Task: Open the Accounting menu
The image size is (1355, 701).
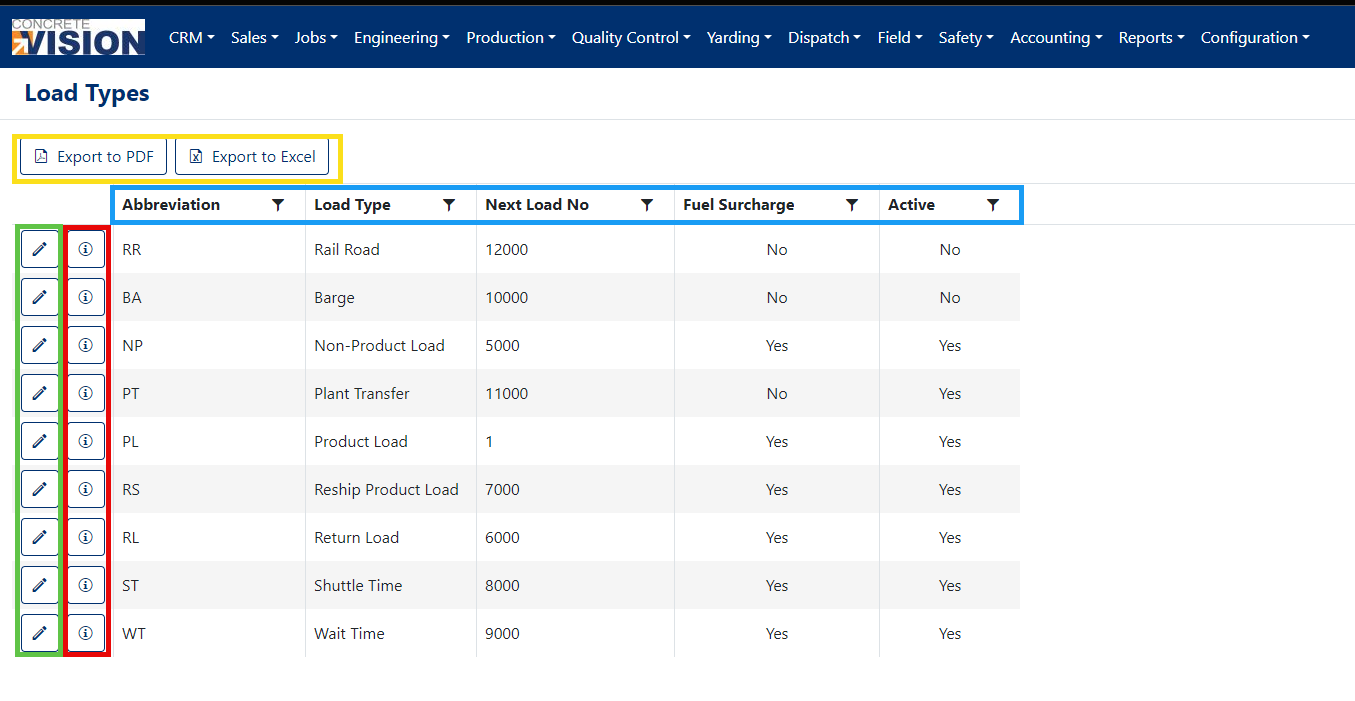Action: tap(1056, 38)
